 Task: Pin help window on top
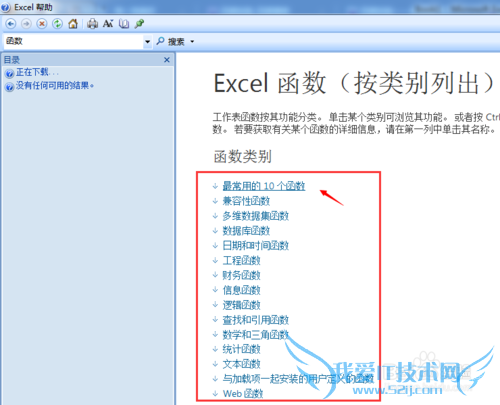[139, 24]
